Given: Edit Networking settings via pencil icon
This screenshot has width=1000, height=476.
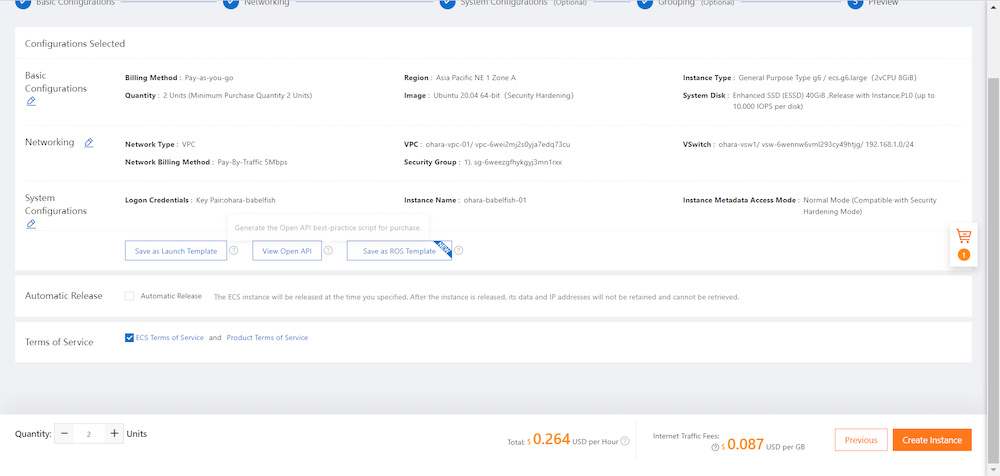Looking at the screenshot, I should pos(89,143).
